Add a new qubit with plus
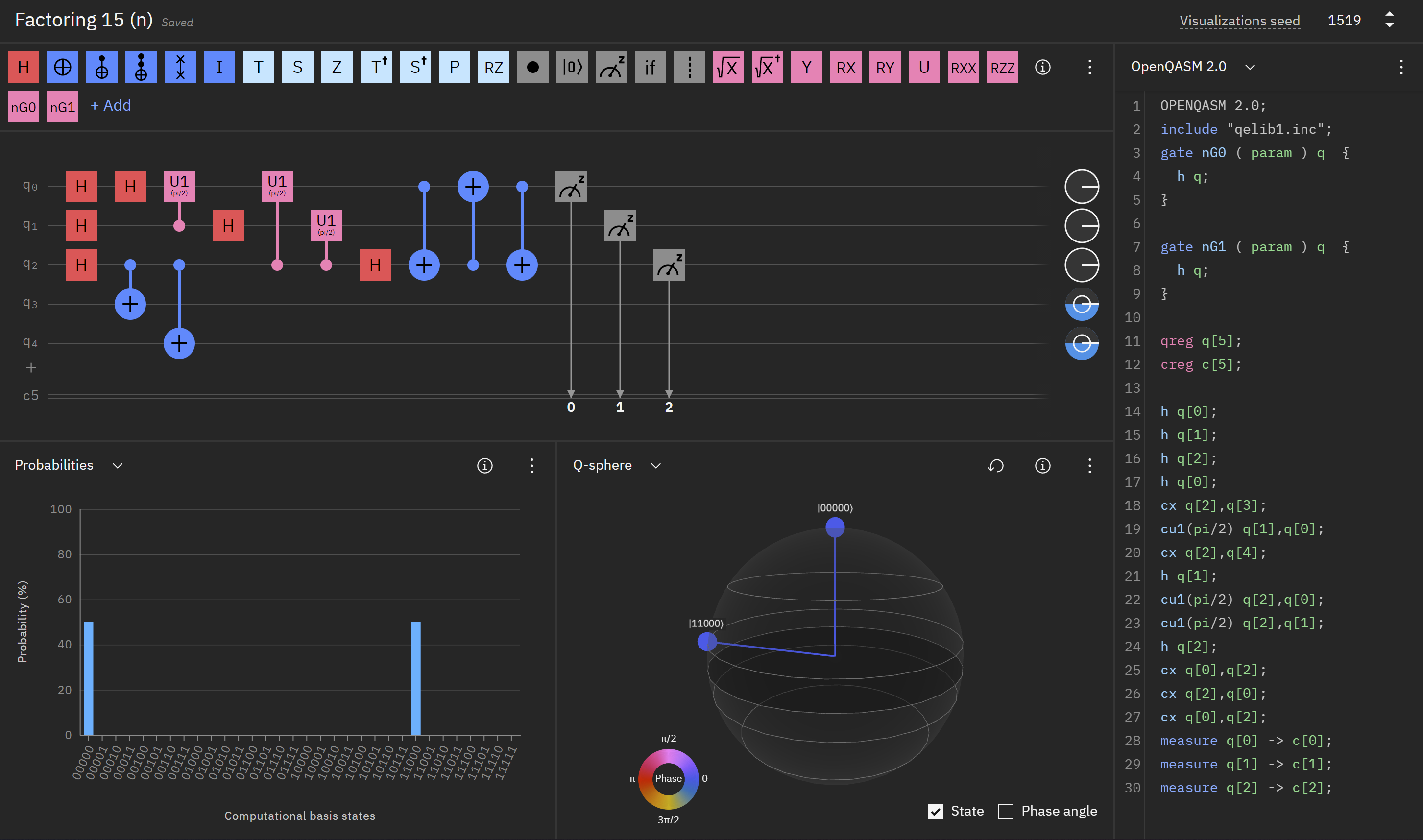 coord(31,368)
